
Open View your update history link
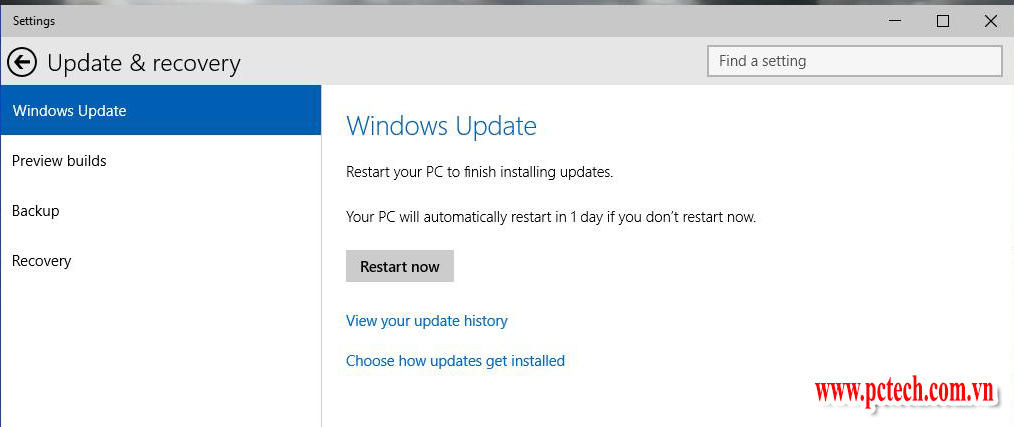pos(427,321)
